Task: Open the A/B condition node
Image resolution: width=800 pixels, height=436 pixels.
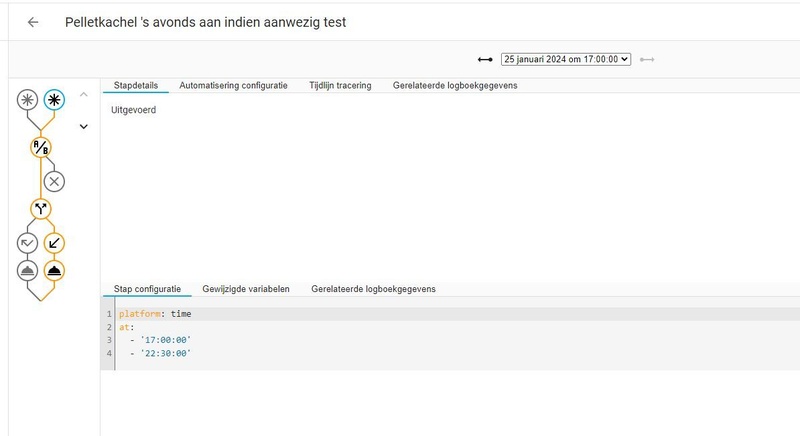Action: 41,147
